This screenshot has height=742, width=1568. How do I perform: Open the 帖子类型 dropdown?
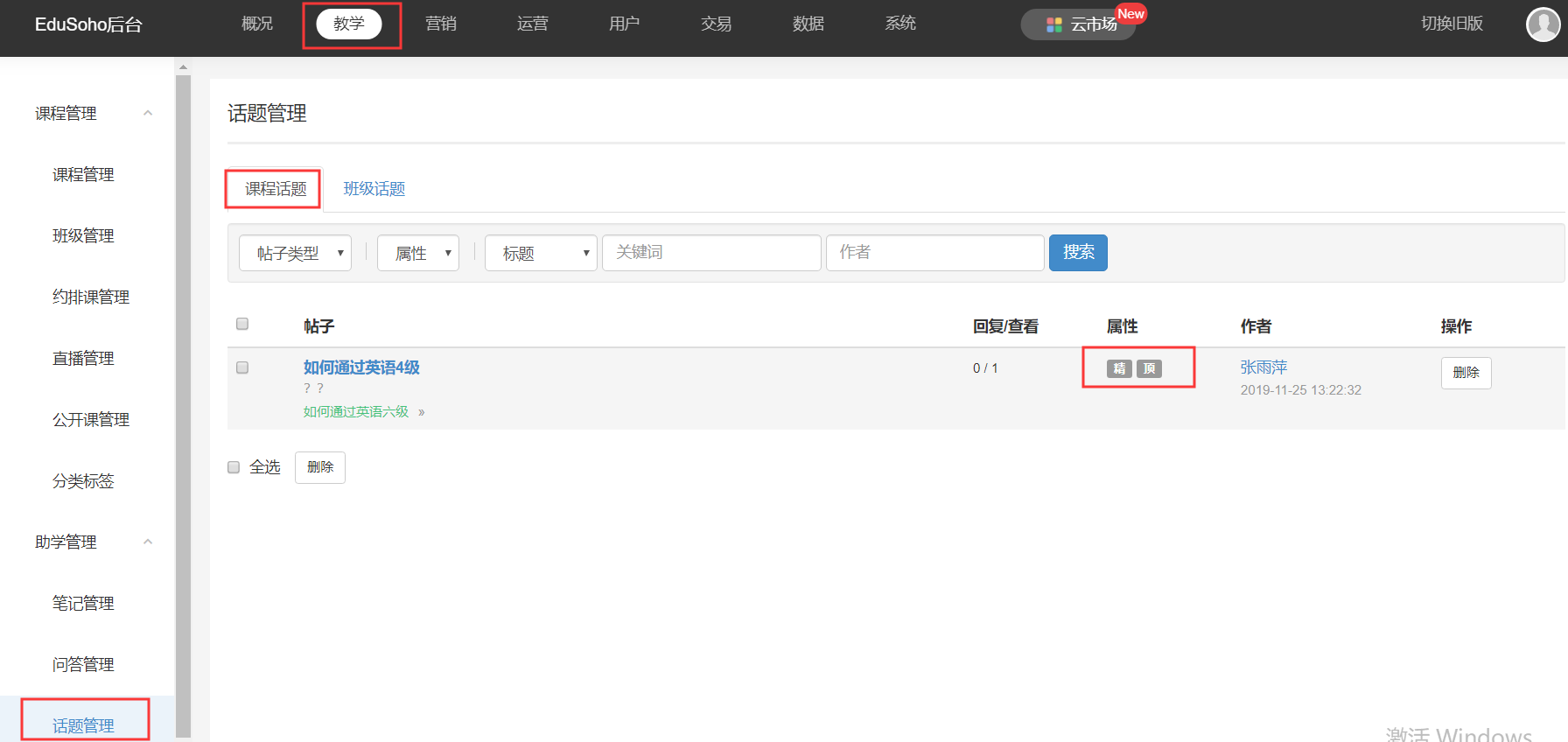[x=295, y=253]
